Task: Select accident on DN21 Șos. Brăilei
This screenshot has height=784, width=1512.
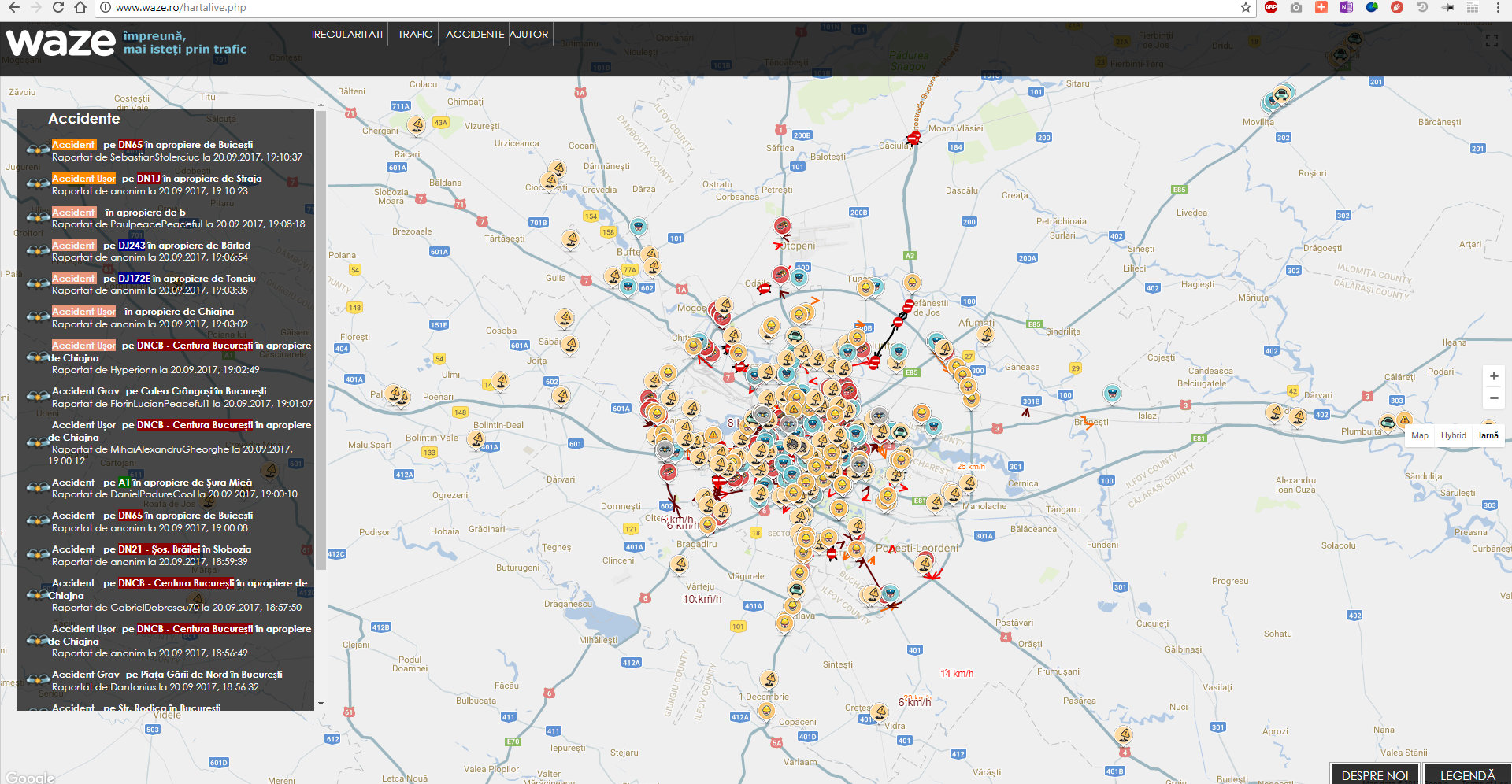Action: click(171, 555)
